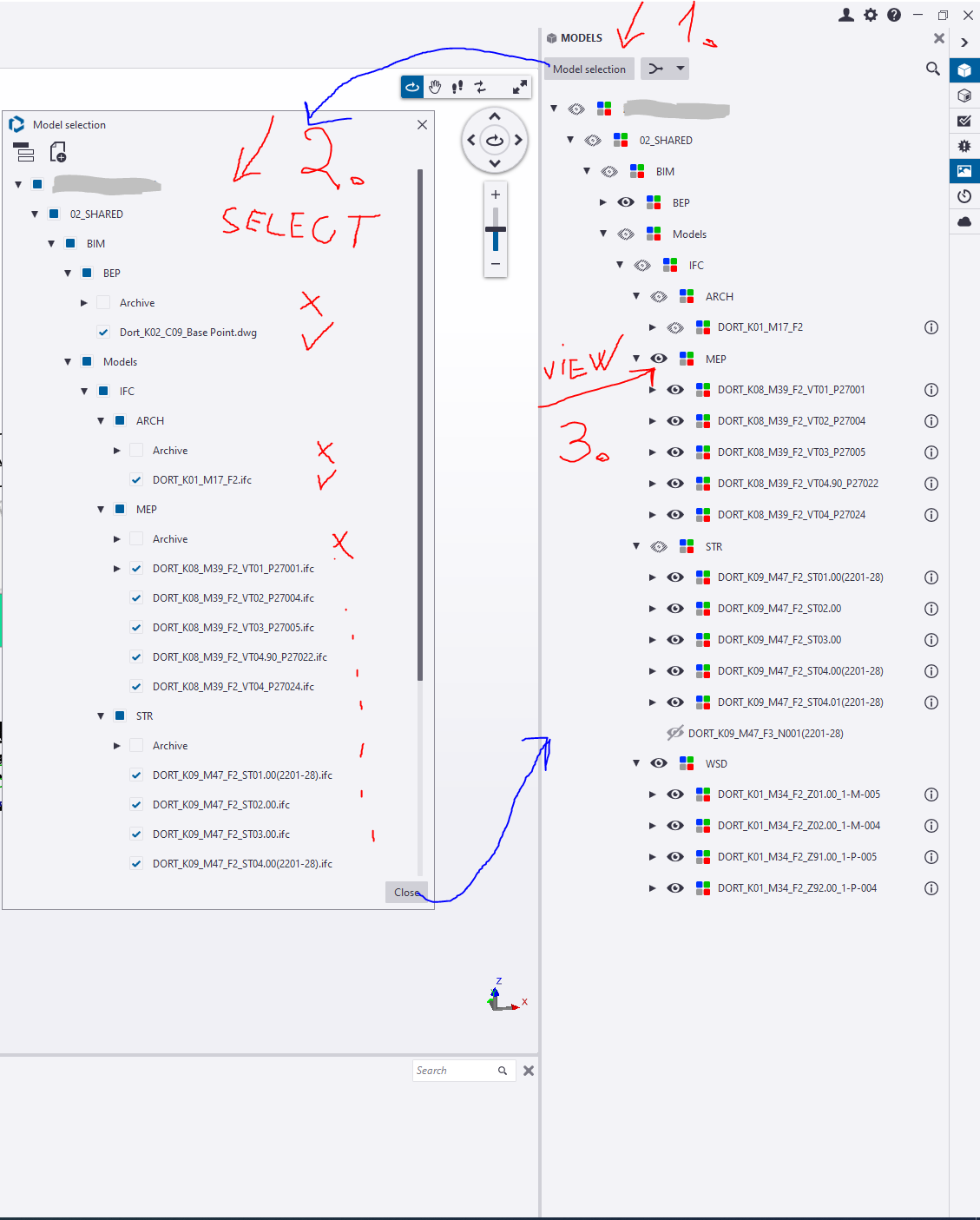Screen dimensions: 980x1220
Task: Toggle the Rotate orbit tool in viewport toolbar
Action: [412, 87]
